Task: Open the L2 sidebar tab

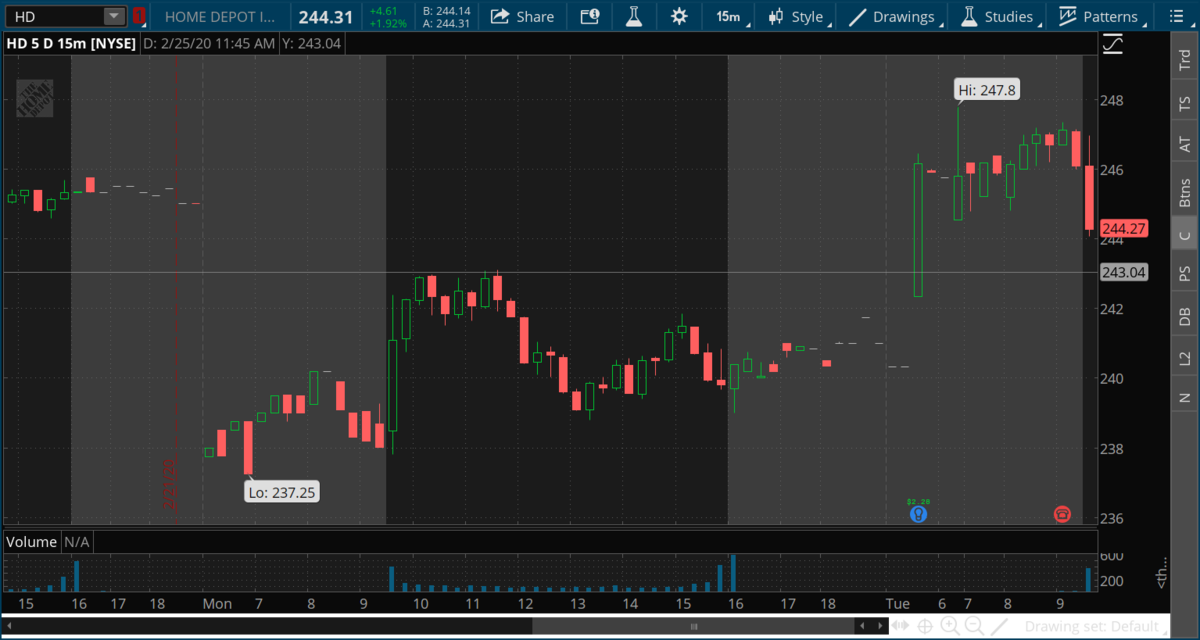Action: coord(1184,358)
